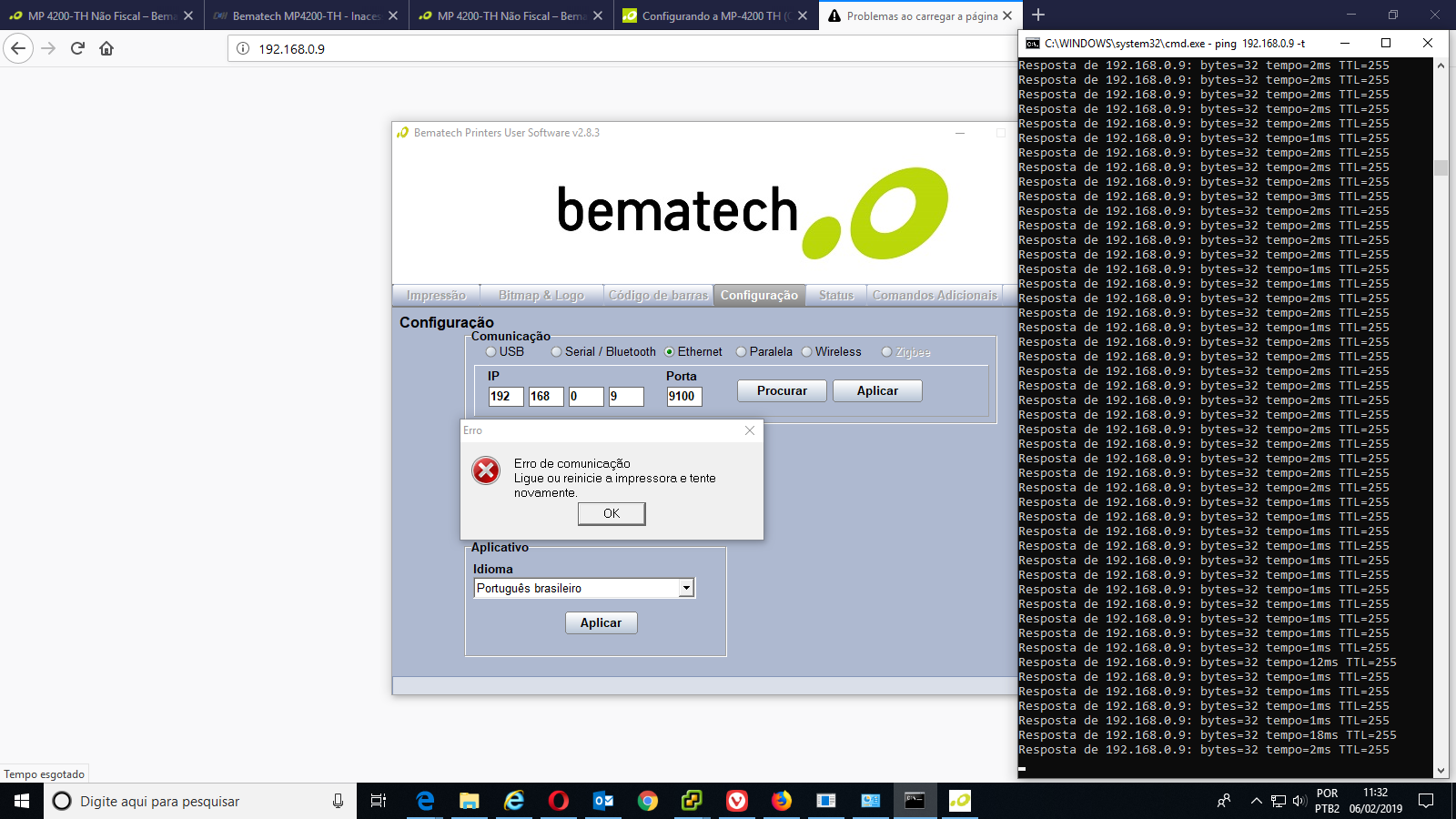Image resolution: width=1456 pixels, height=819 pixels.
Task: Show hidden system tray icons
Action: pos(1256,801)
